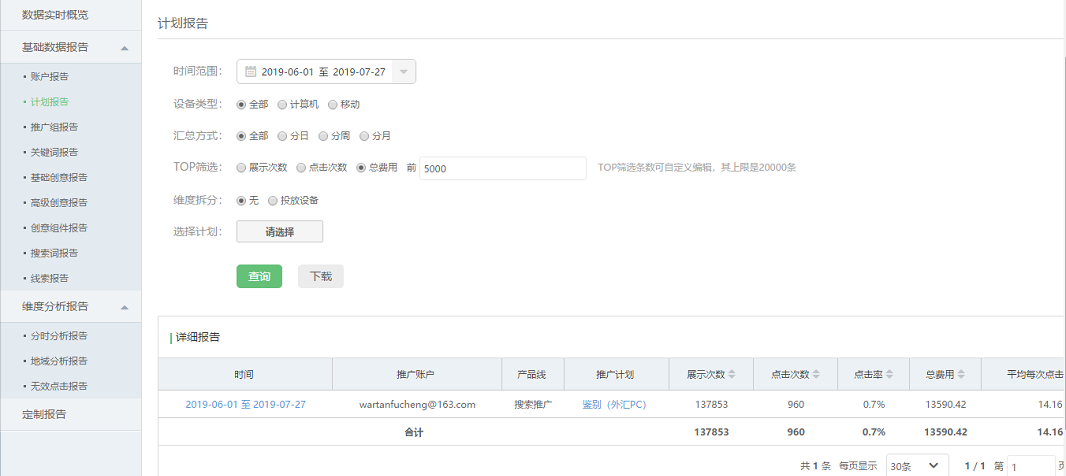This screenshot has height=476, width=1066.
Task: Open 定制报告 in sidebar
Action: pos(44,414)
